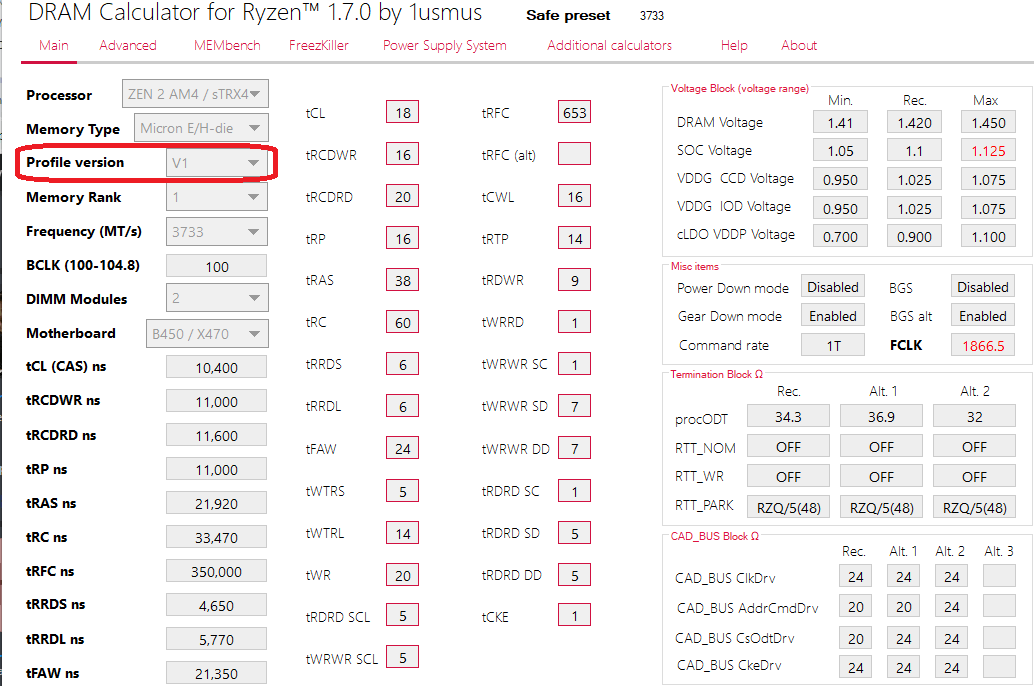Image resolution: width=1034 pixels, height=686 pixels.
Task: Click the tWTRL timing value 14
Action: [402, 533]
